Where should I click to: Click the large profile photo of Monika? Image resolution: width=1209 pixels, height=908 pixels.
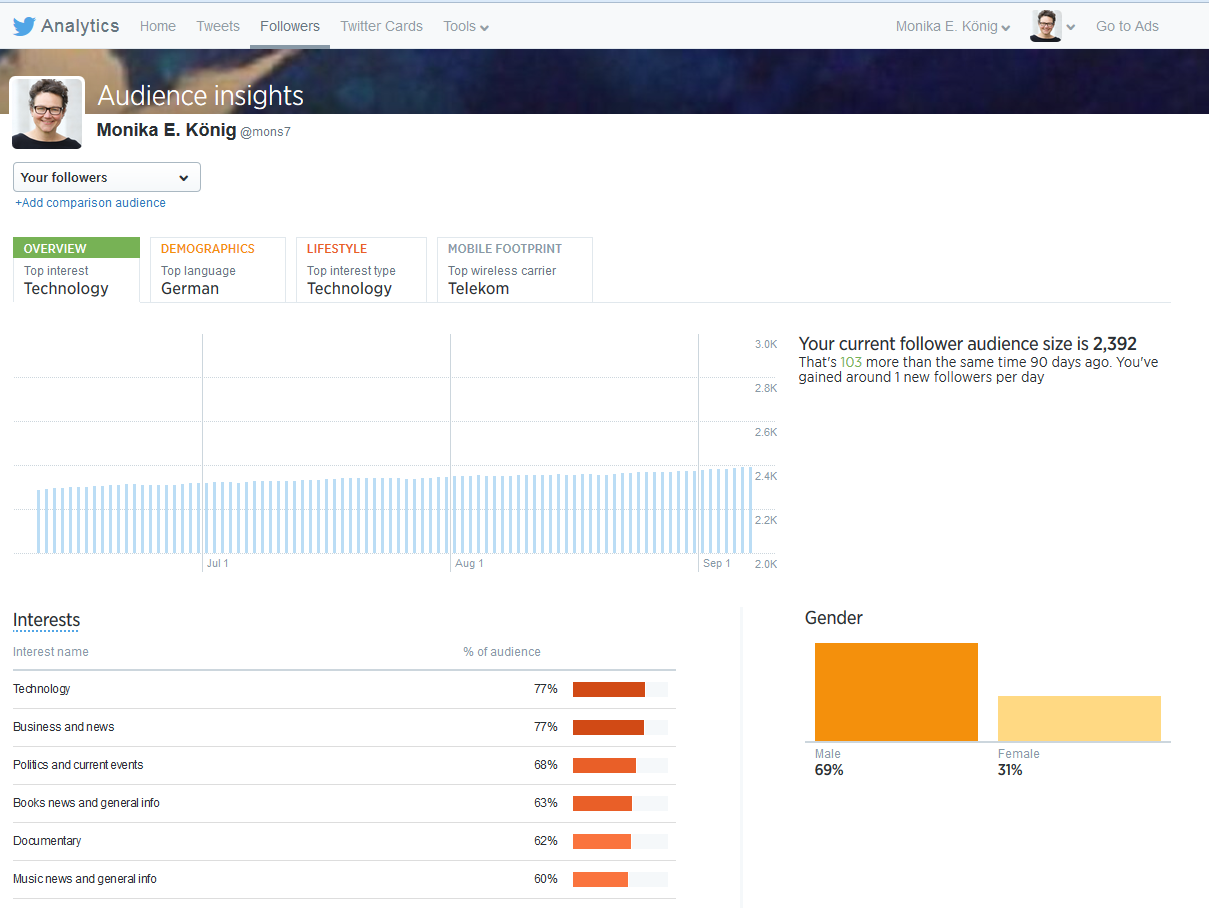coord(47,113)
